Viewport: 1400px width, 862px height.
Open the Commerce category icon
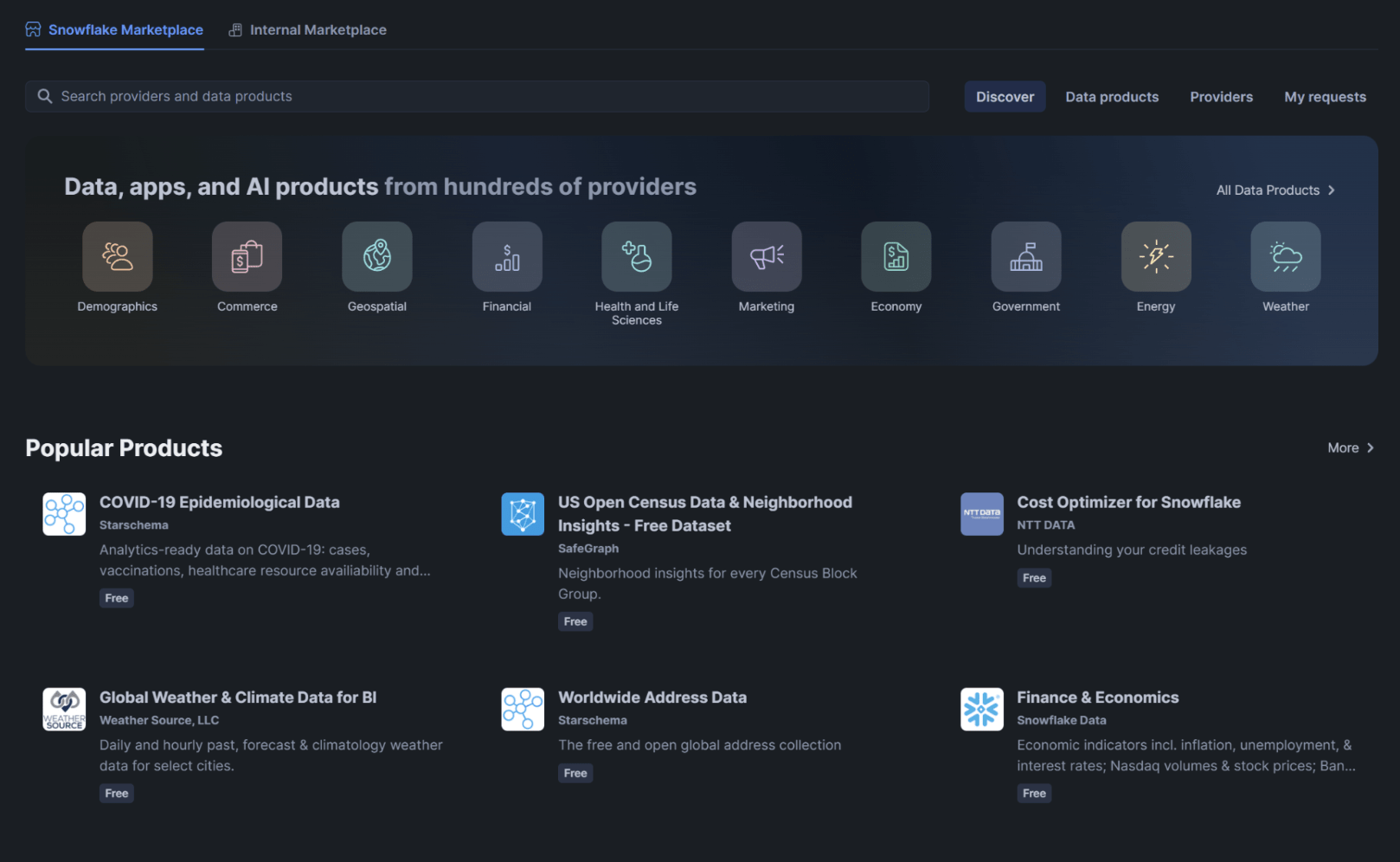(x=247, y=256)
